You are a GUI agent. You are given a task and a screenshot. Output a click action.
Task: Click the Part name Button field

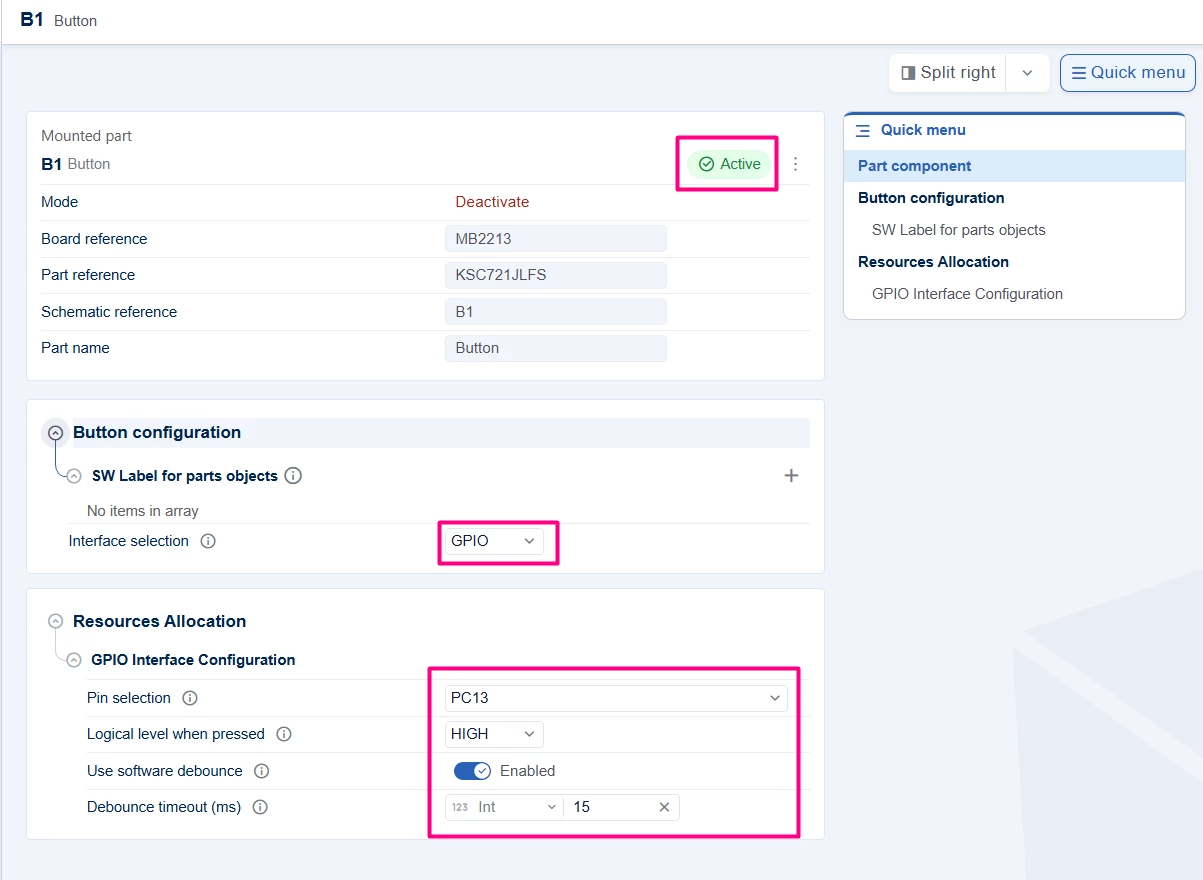pyautogui.click(x=556, y=348)
